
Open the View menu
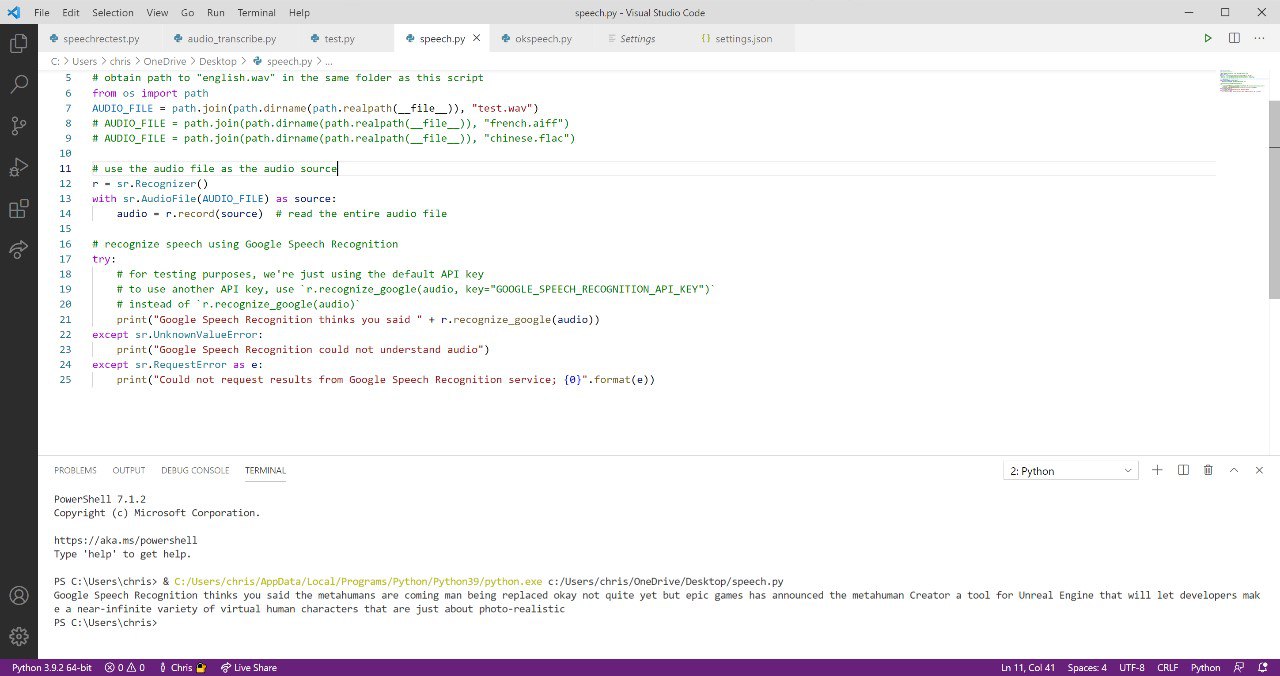click(x=157, y=13)
